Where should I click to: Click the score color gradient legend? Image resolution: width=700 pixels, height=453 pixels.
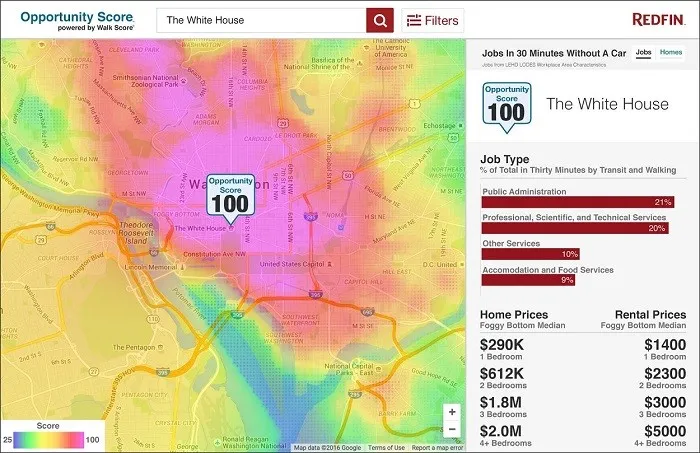pos(49,440)
